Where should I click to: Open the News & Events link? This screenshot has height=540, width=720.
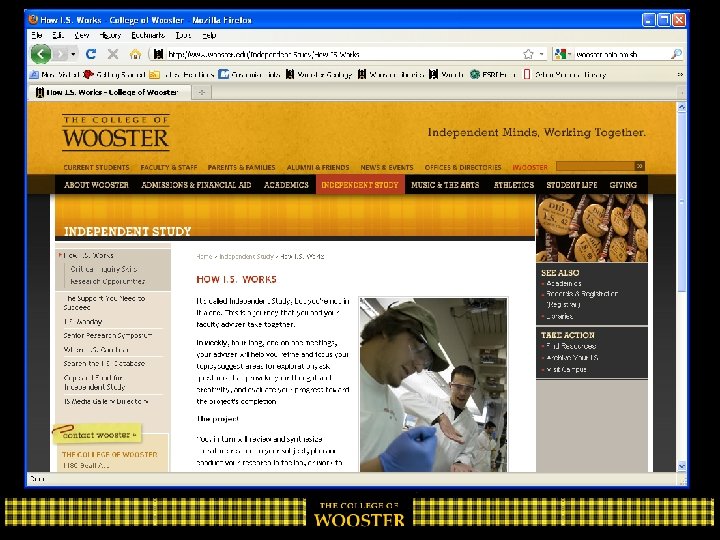pyautogui.click(x=387, y=168)
